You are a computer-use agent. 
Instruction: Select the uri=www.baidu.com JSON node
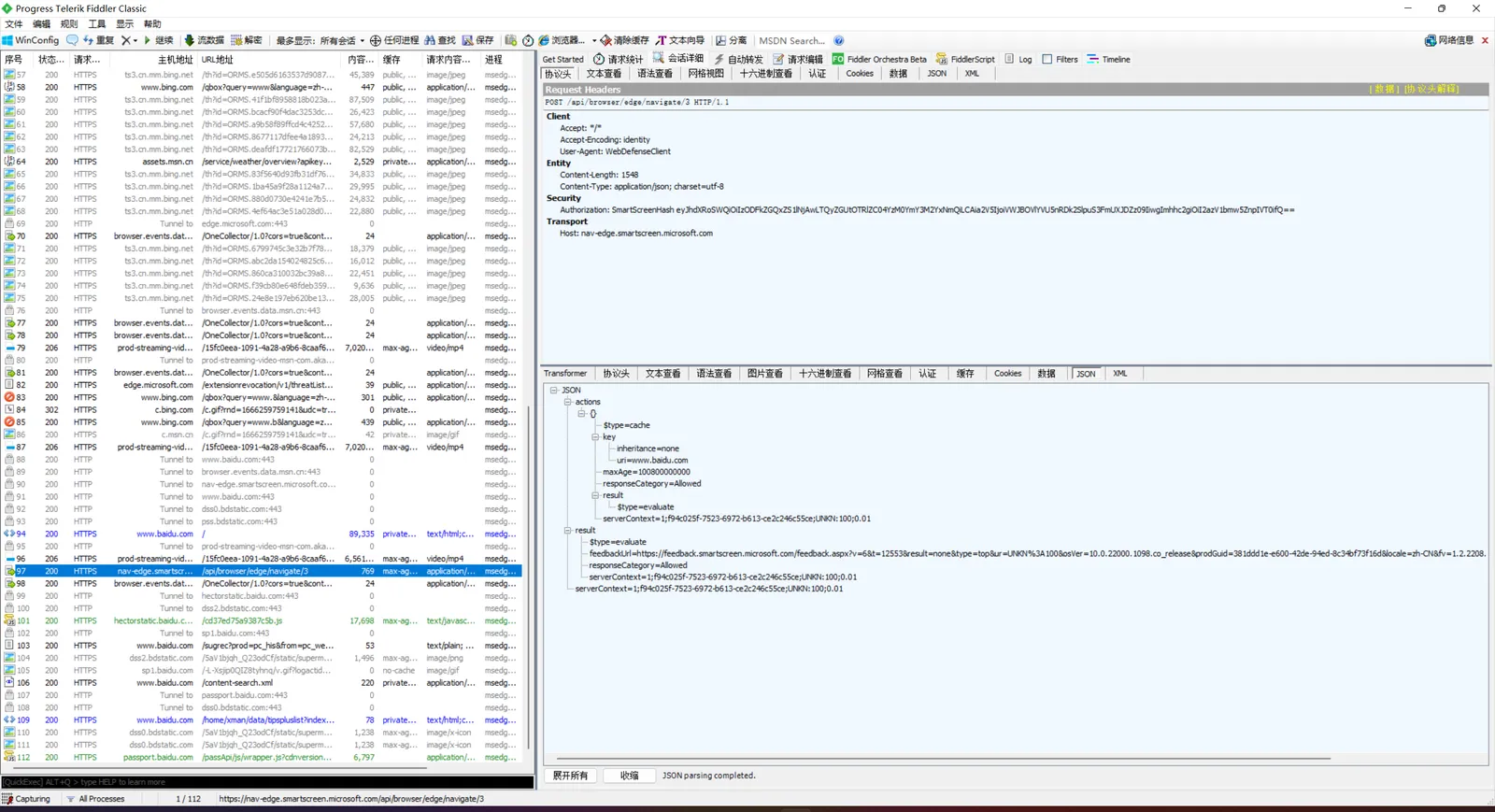pyautogui.click(x=652, y=461)
